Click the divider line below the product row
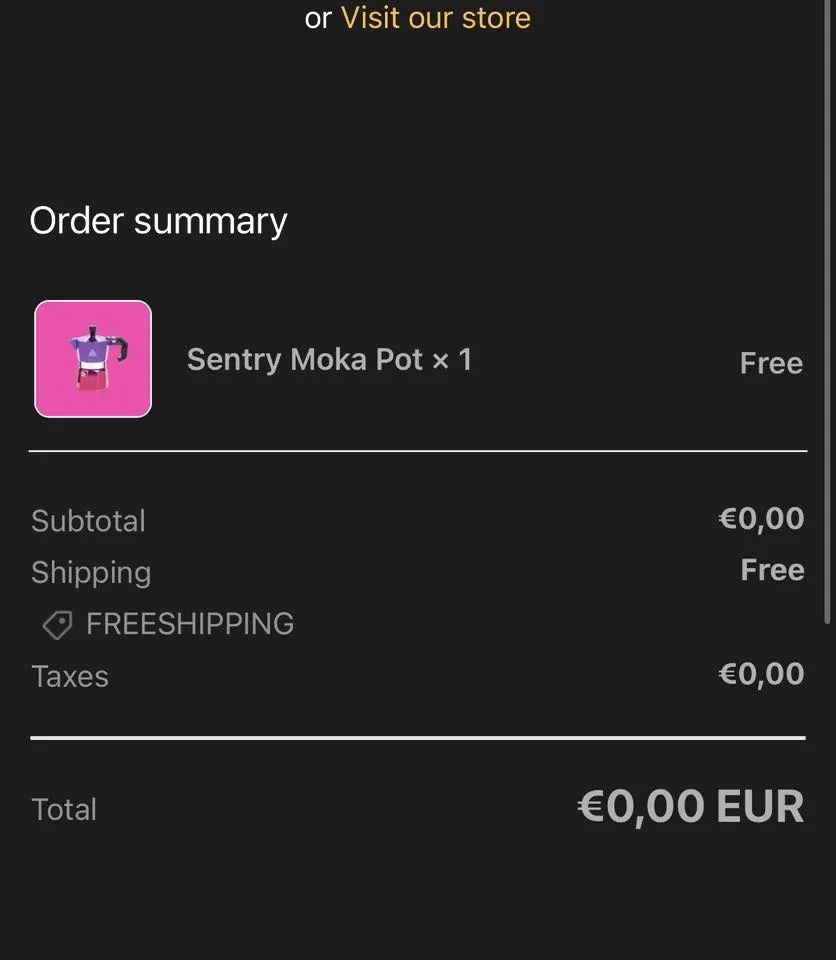836x960 pixels. point(418,451)
